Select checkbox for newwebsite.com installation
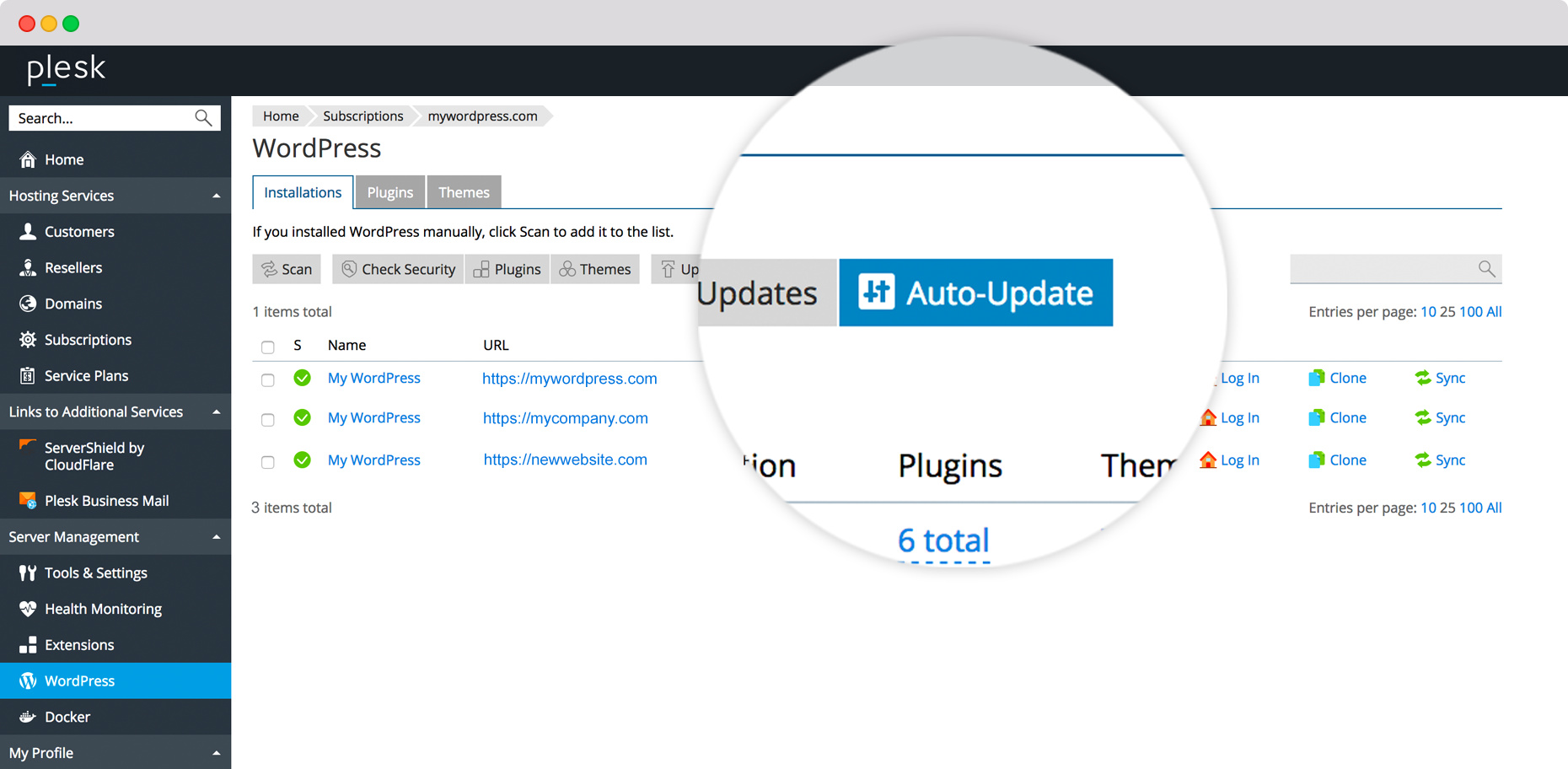Image resolution: width=1568 pixels, height=769 pixels. 268,462
